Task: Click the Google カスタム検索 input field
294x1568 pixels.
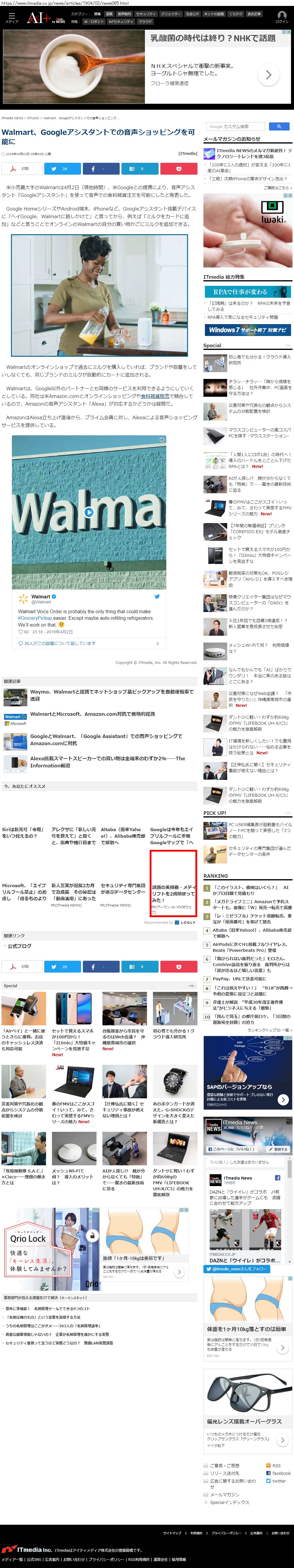Action: (x=235, y=127)
